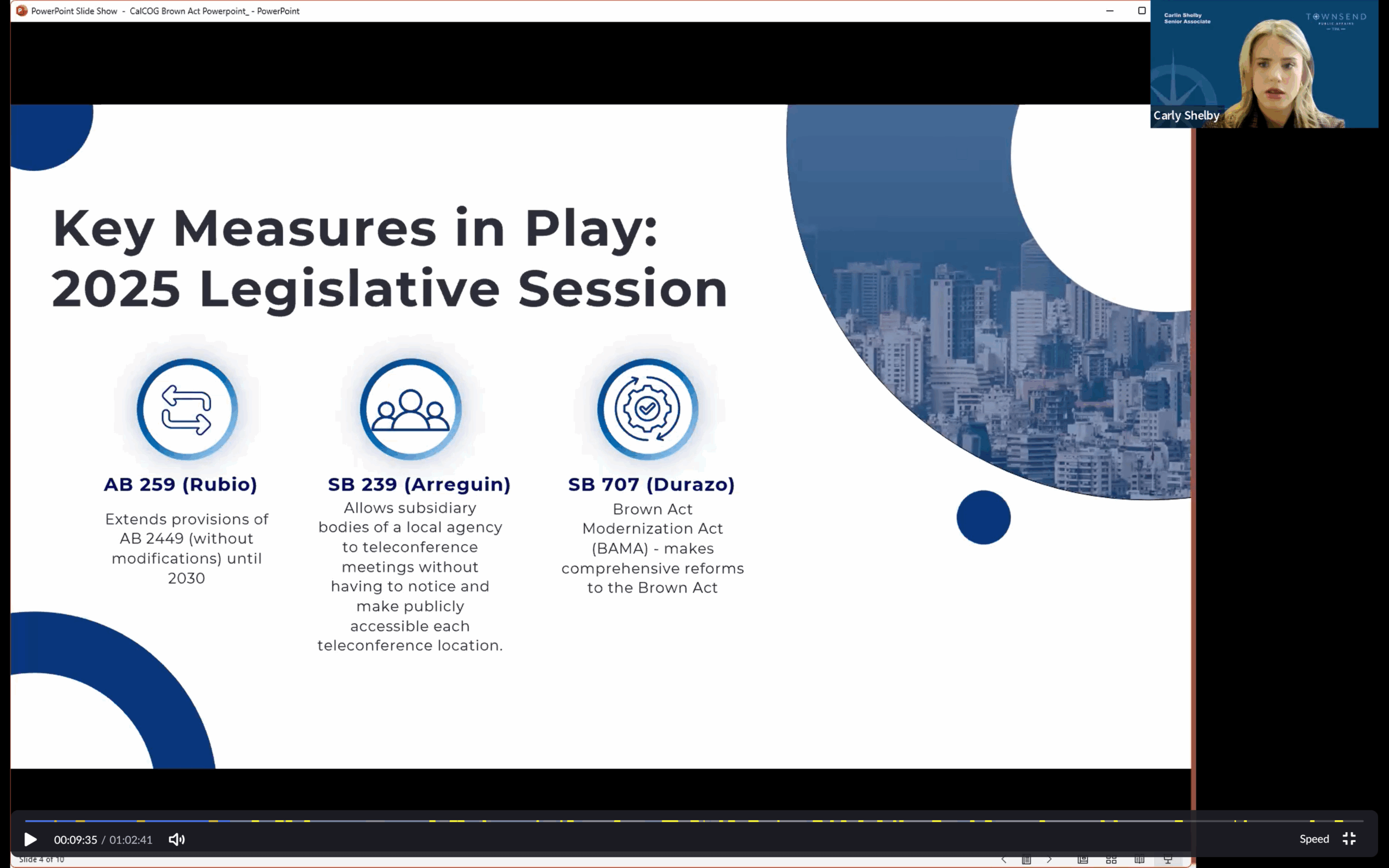
Task: Minimize the PowerPoint Slide Show window
Action: pos(1110,11)
